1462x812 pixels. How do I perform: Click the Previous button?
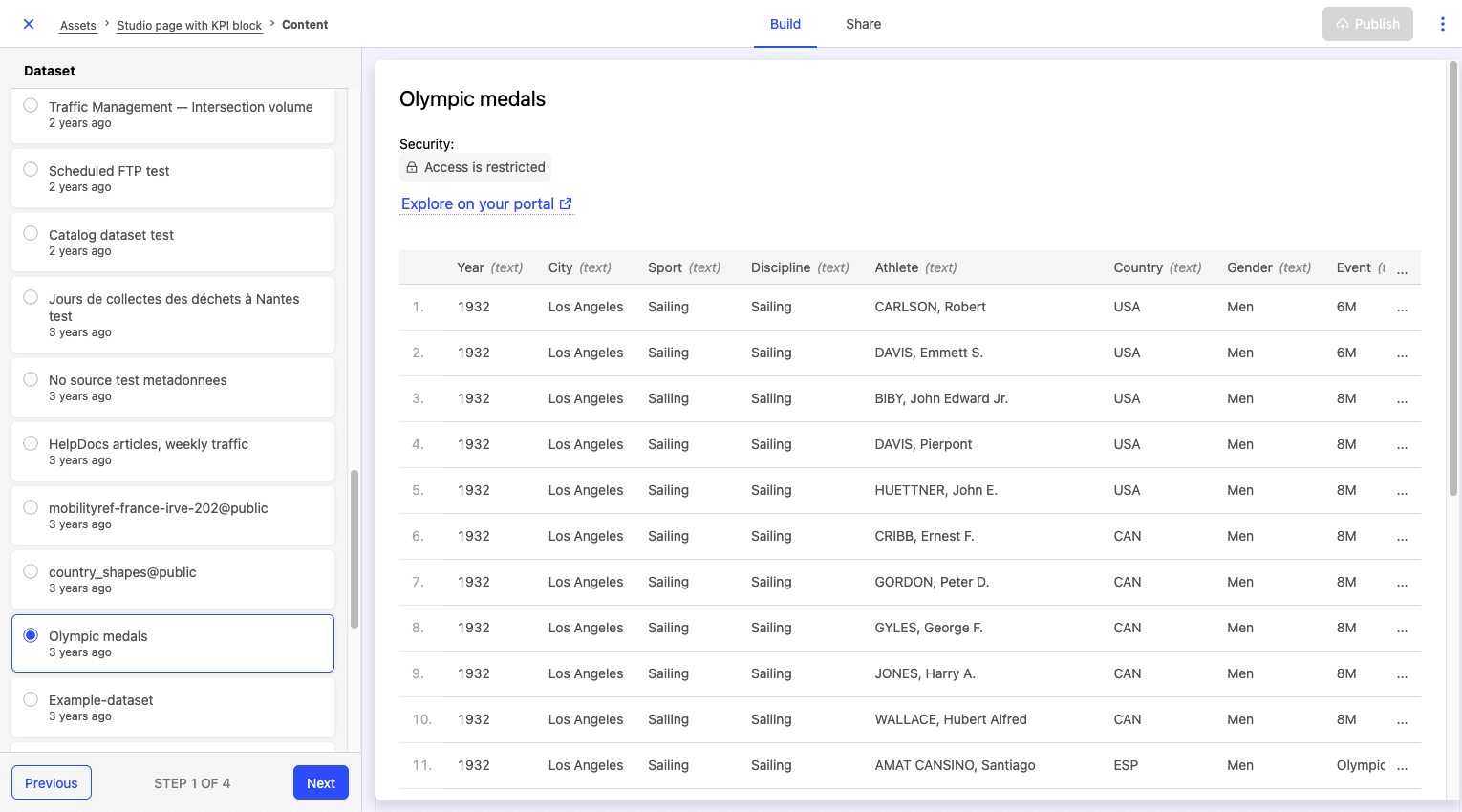[52, 782]
